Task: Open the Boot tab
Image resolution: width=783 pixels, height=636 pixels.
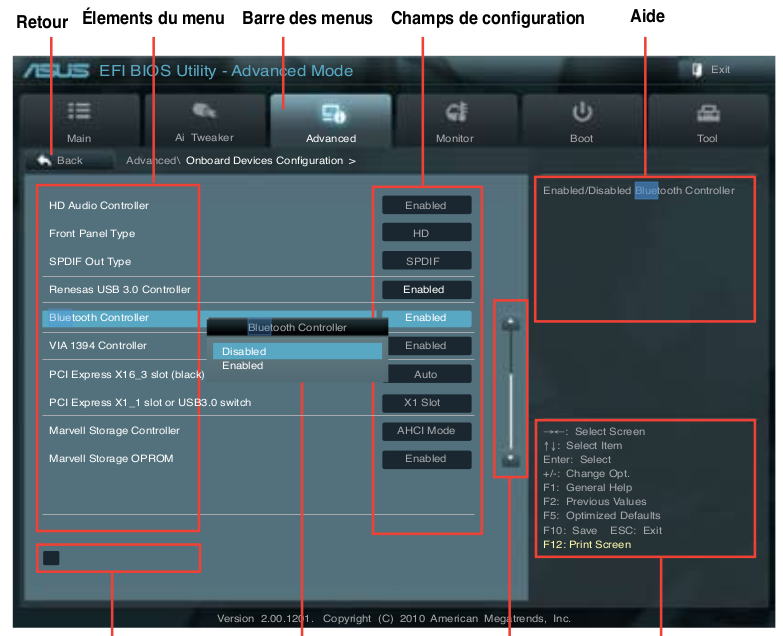Action: pyautogui.click(x=582, y=120)
